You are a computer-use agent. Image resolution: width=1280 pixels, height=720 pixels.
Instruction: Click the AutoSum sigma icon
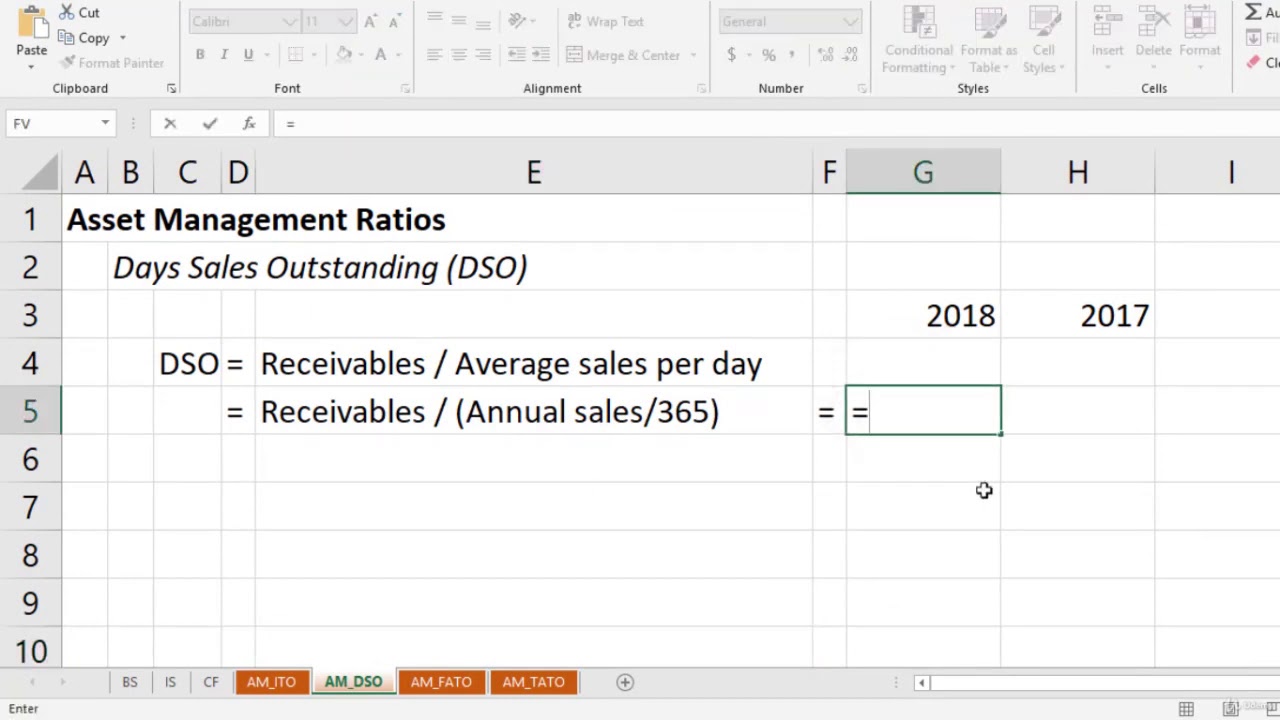coord(1253,12)
